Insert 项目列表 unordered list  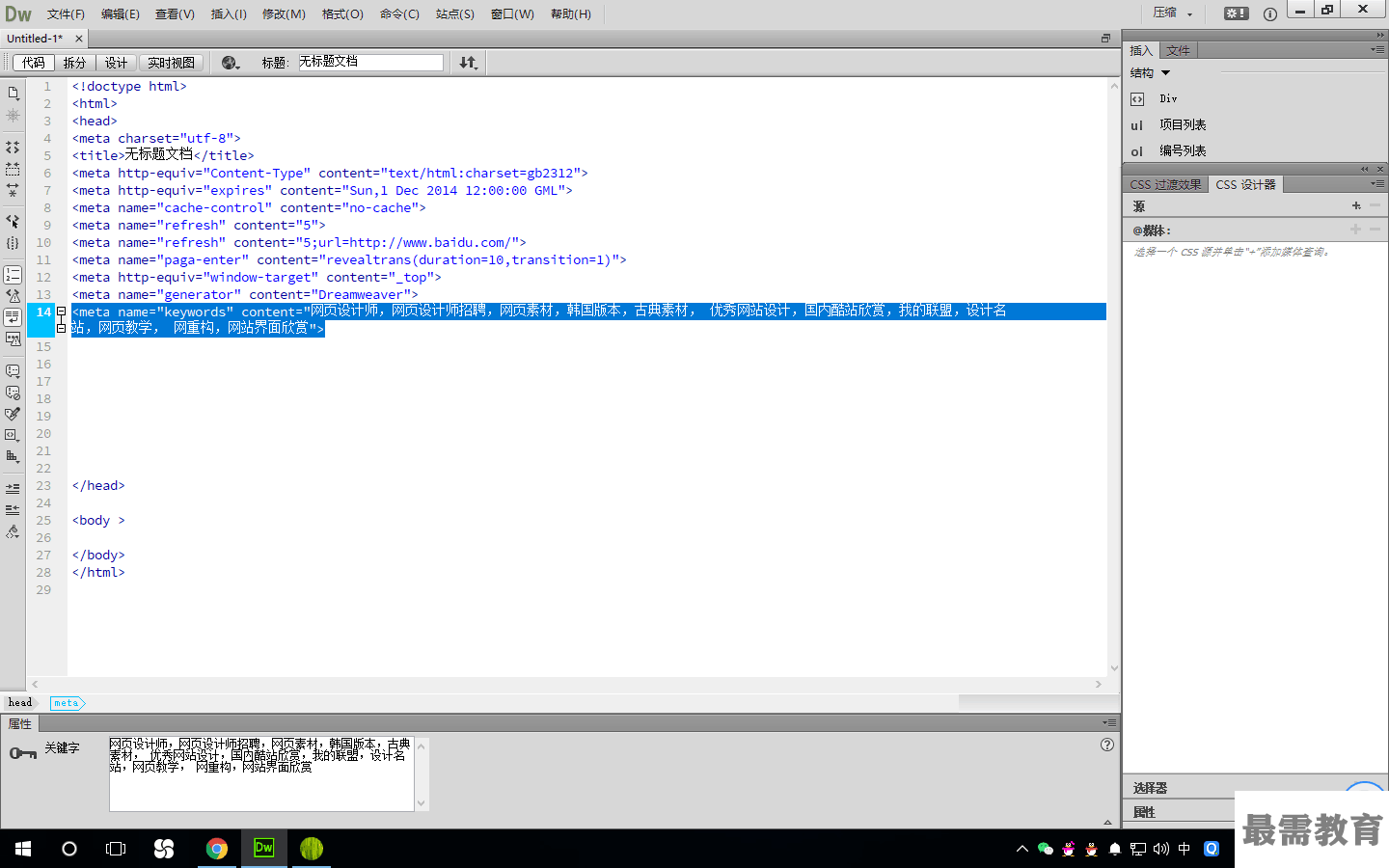pos(1183,124)
